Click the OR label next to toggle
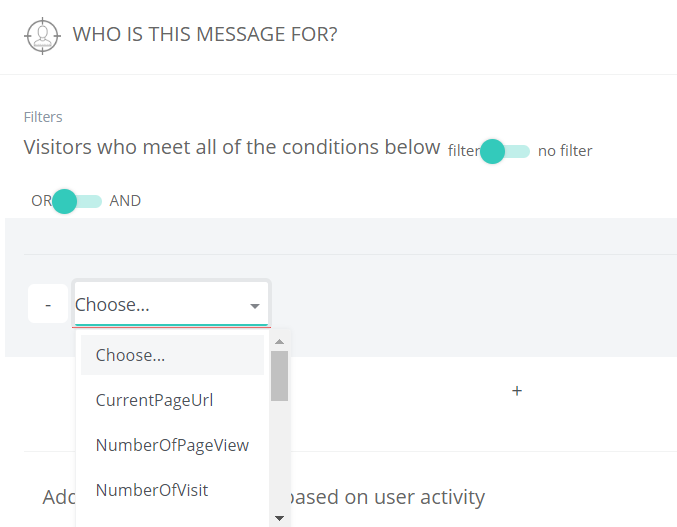 [x=41, y=201]
